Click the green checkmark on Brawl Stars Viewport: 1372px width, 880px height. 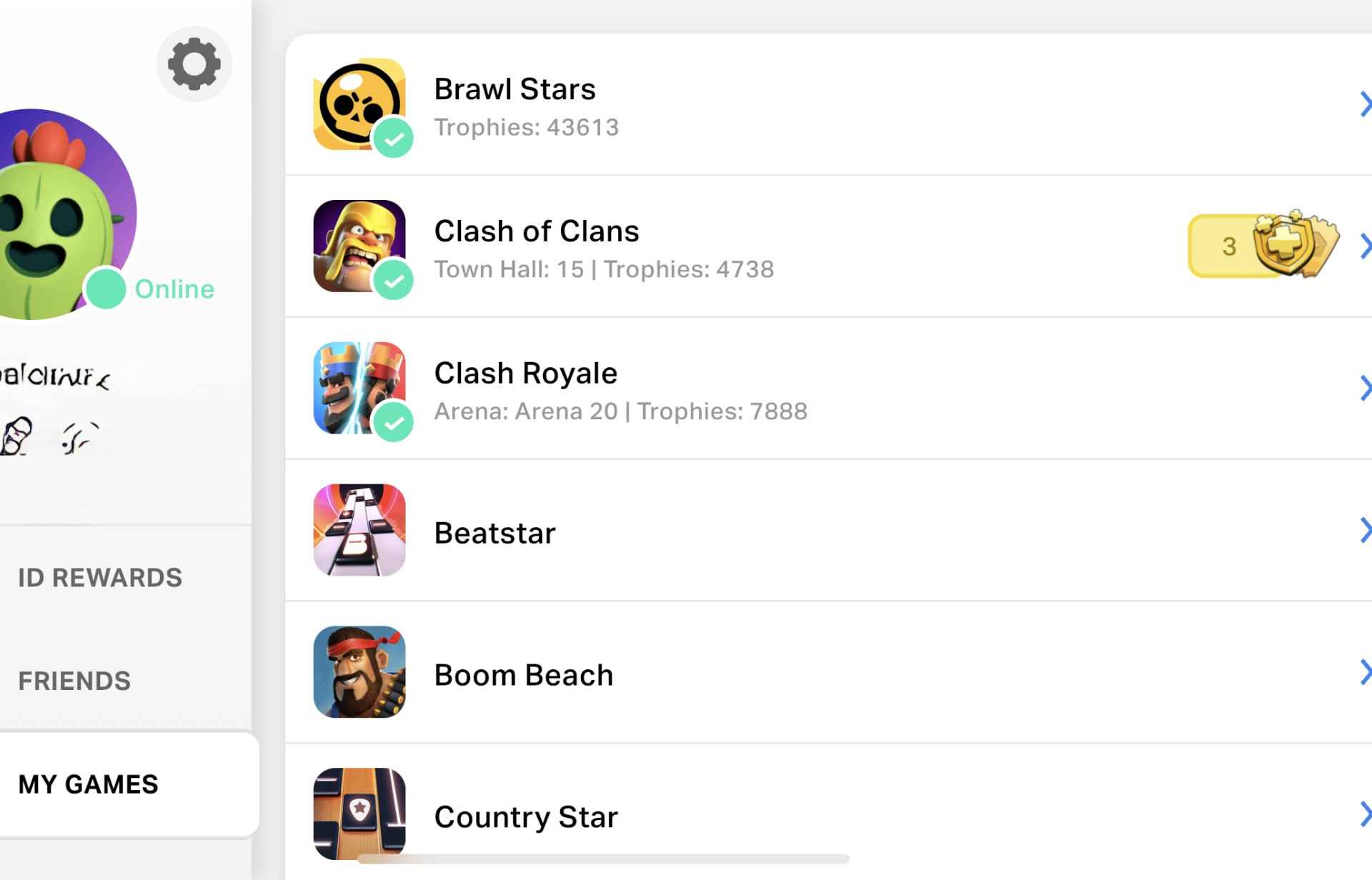394,139
